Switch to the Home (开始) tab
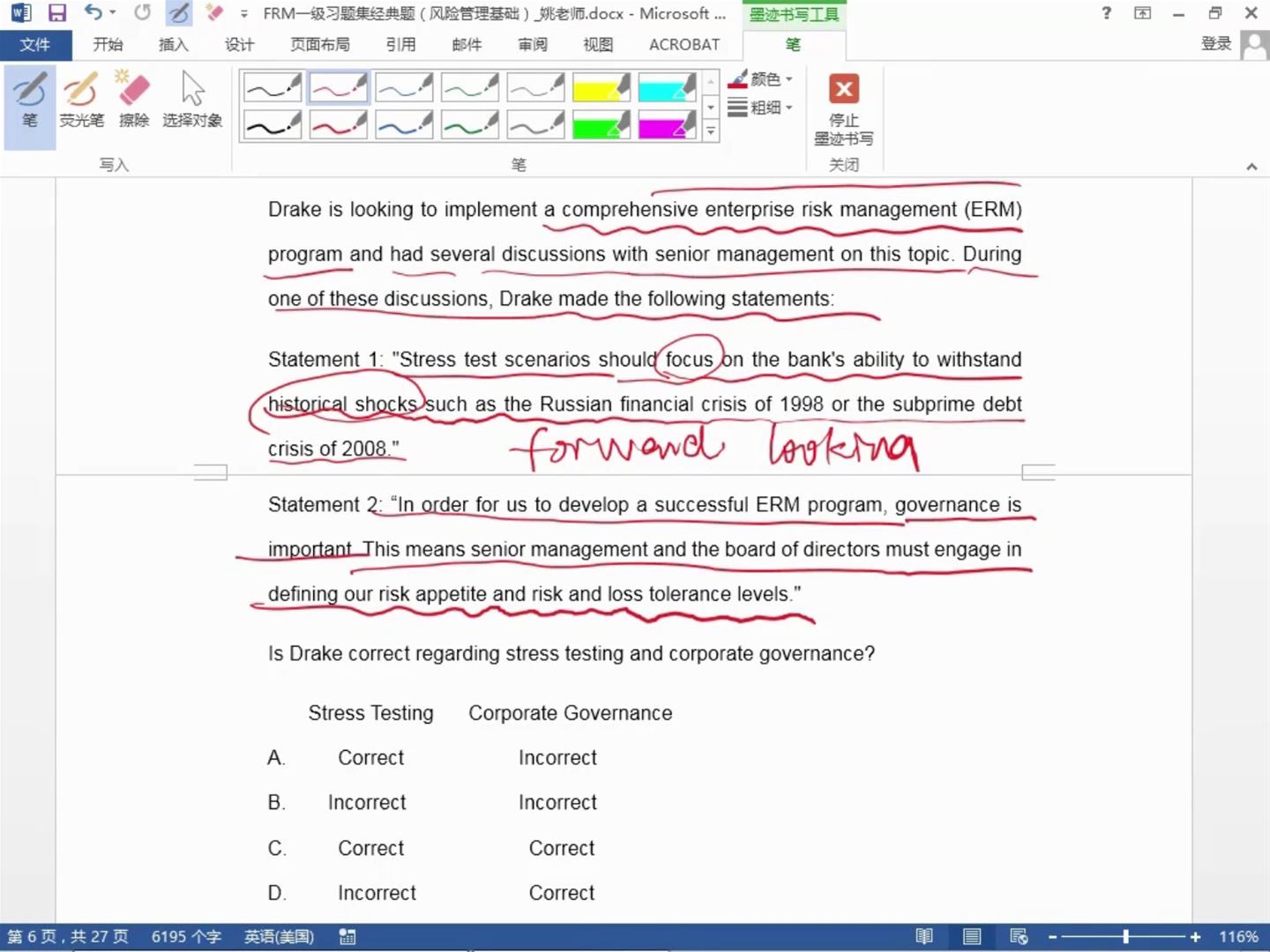This screenshot has height=952, width=1270. (x=108, y=45)
